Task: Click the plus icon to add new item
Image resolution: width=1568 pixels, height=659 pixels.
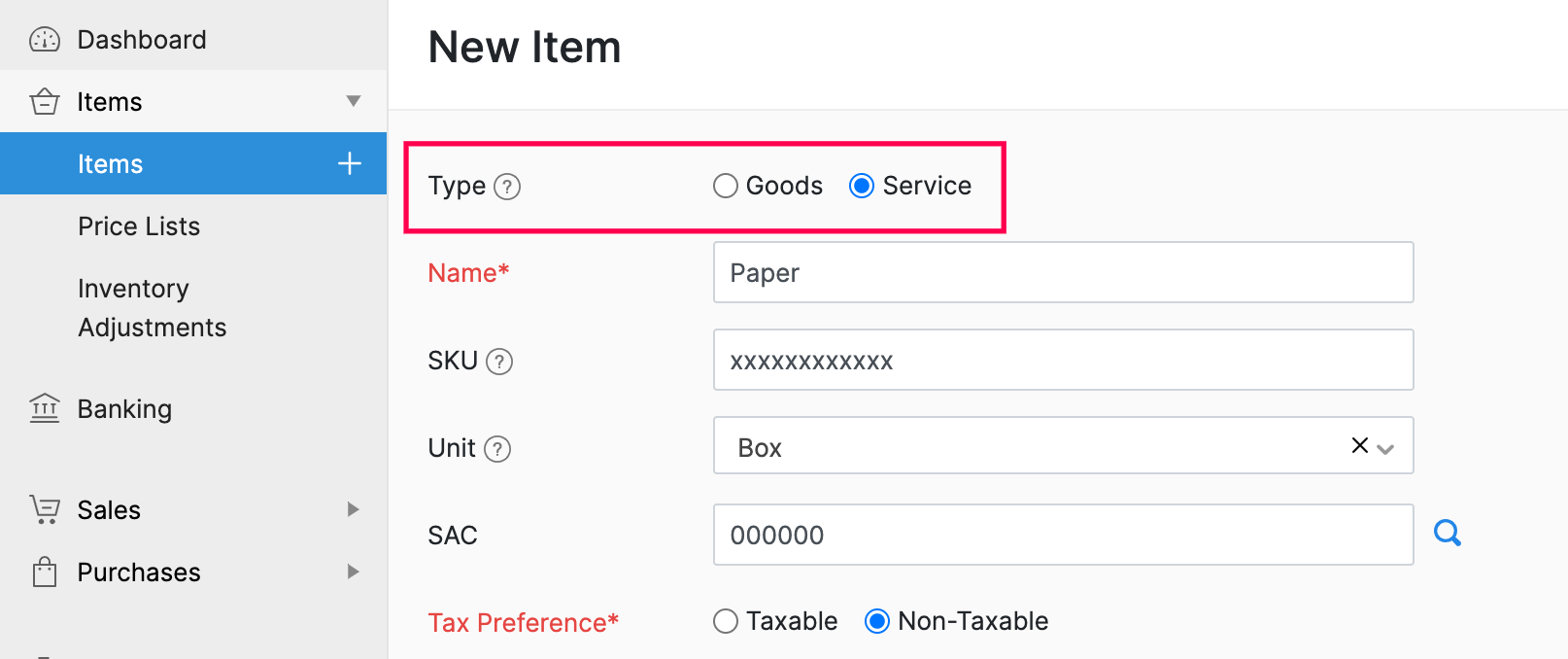Action: pyautogui.click(x=350, y=164)
